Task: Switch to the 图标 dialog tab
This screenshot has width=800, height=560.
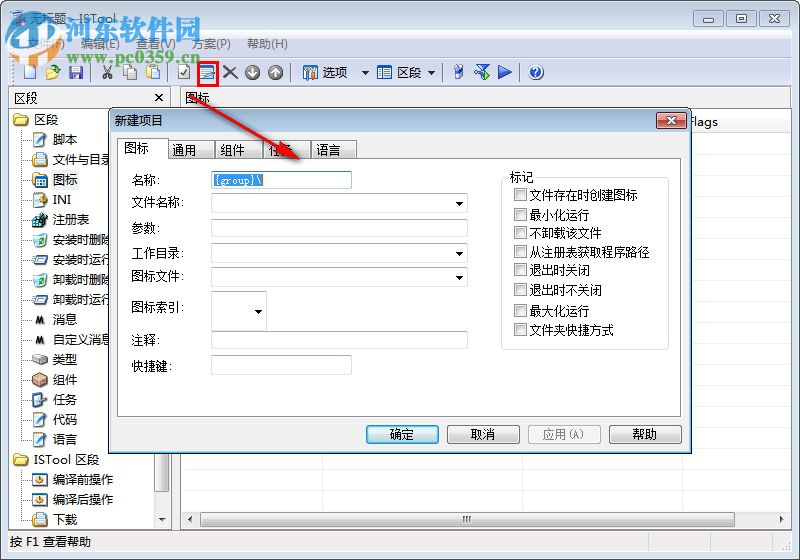Action: 143,148
